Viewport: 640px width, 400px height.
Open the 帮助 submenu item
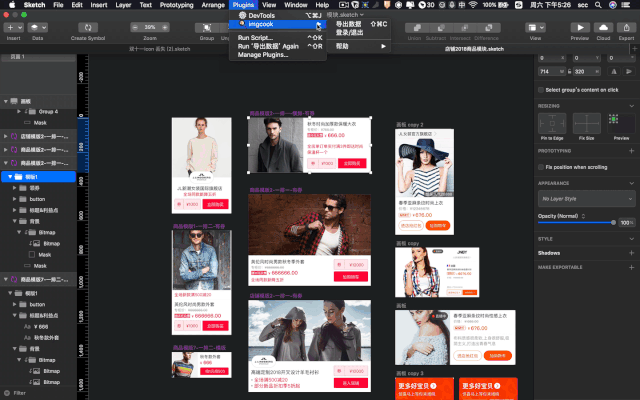[359, 46]
